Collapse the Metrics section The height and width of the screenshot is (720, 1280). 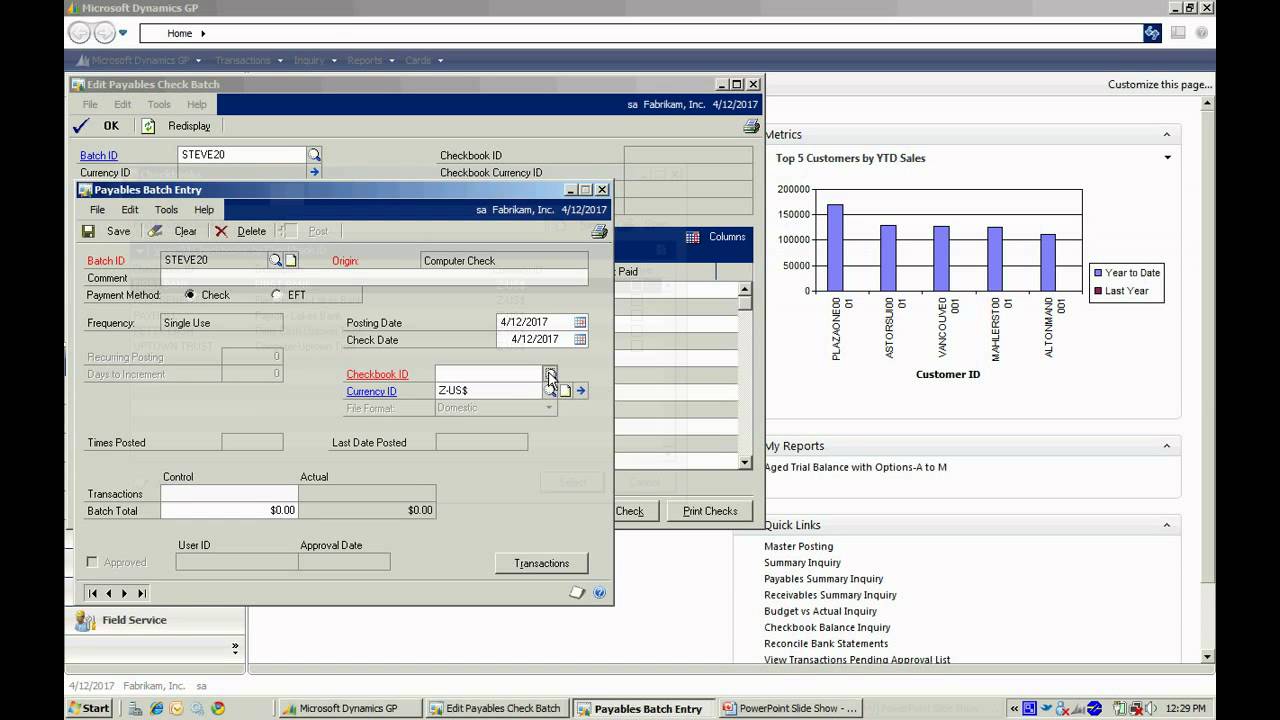1166,134
